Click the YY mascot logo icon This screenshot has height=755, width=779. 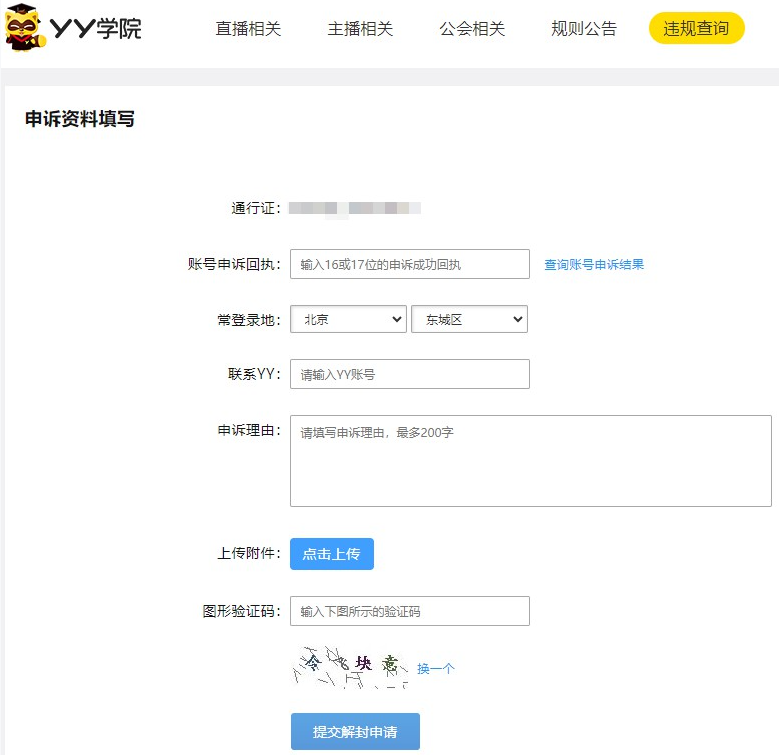coord(24,28)
